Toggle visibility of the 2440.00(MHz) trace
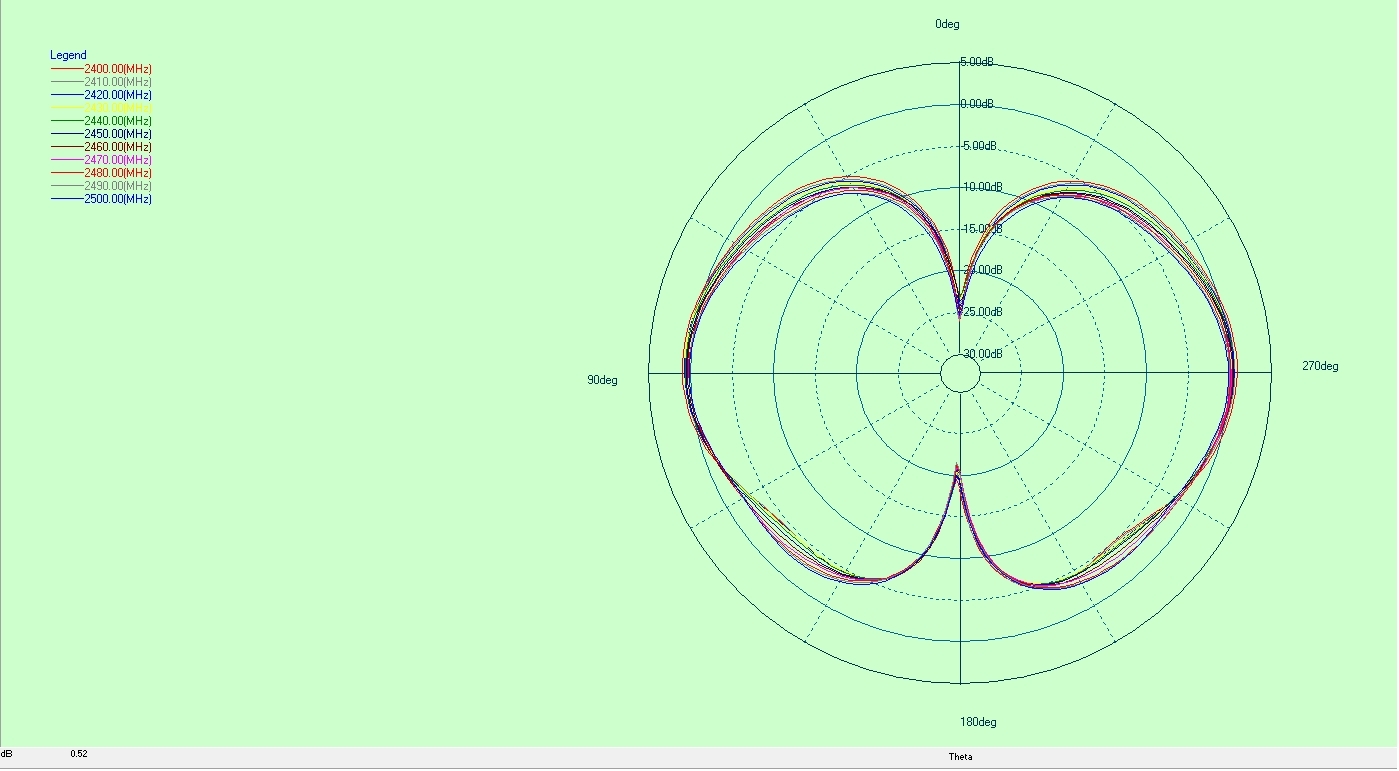The width and height of the screenshot is (1399, 771). pyautogui.click(x=118, y=121)
